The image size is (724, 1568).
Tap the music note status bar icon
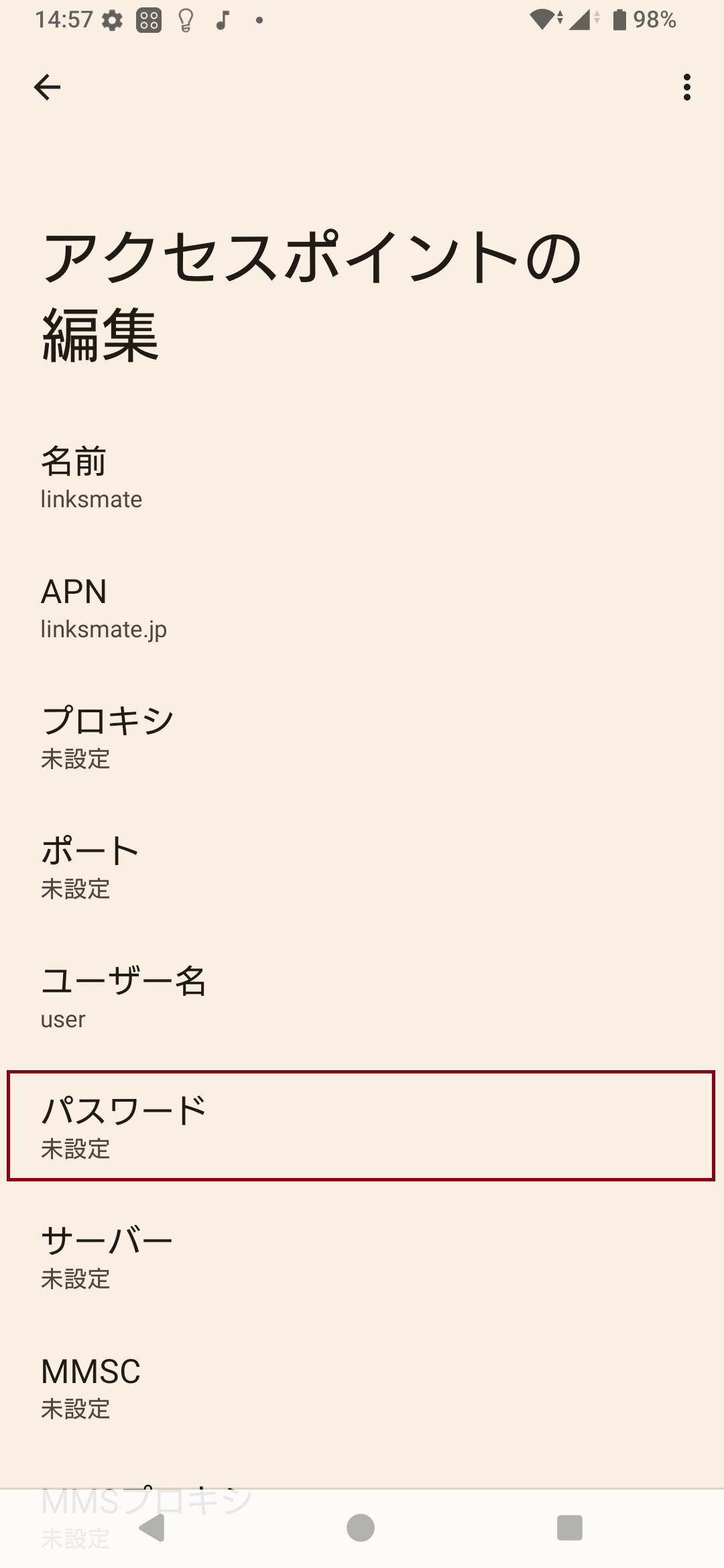[x=223, y=20]
